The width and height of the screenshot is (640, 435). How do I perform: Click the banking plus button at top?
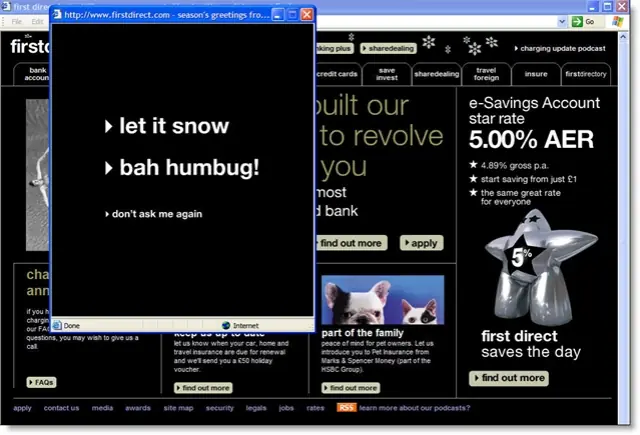(x=335, y=49)
